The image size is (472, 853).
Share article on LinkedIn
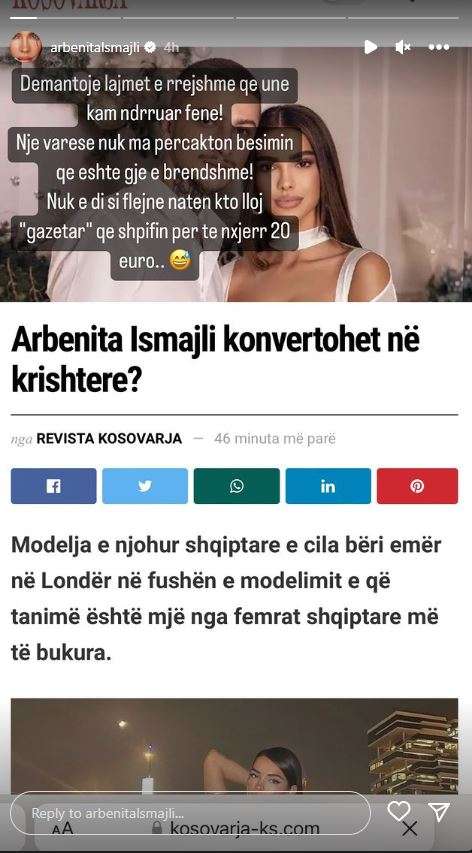pyautogui.click(x=328, y=486)
